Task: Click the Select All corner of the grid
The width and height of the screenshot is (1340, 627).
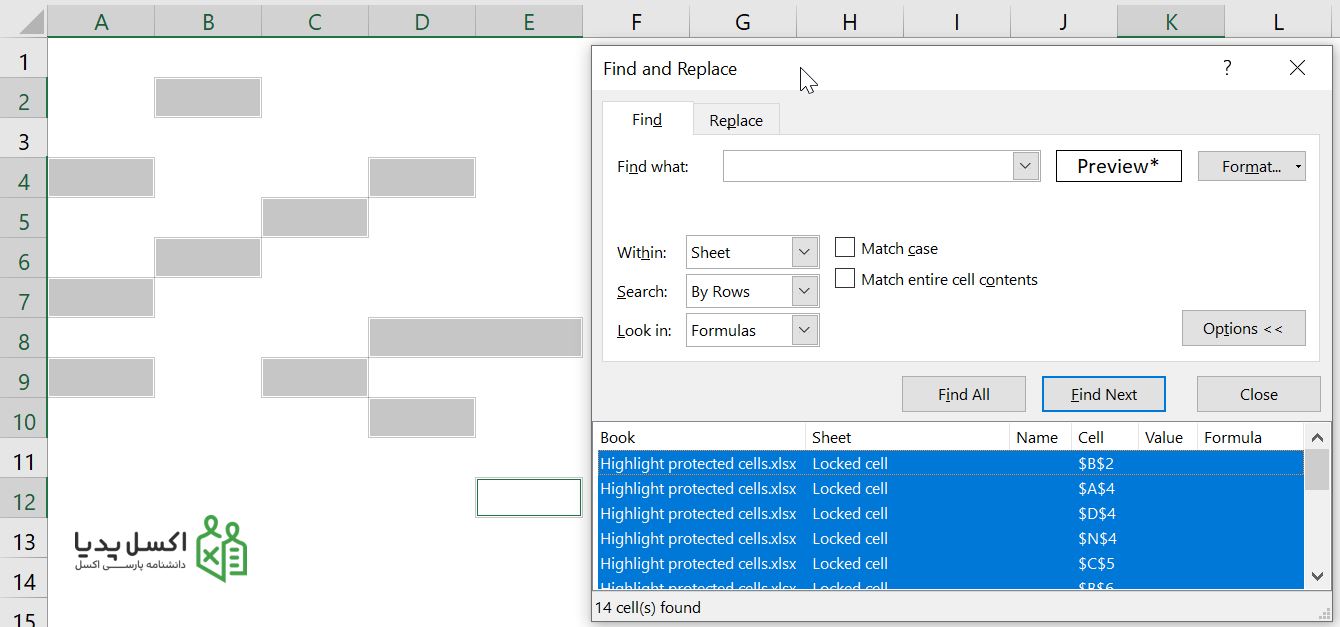Action: point(23,21)
